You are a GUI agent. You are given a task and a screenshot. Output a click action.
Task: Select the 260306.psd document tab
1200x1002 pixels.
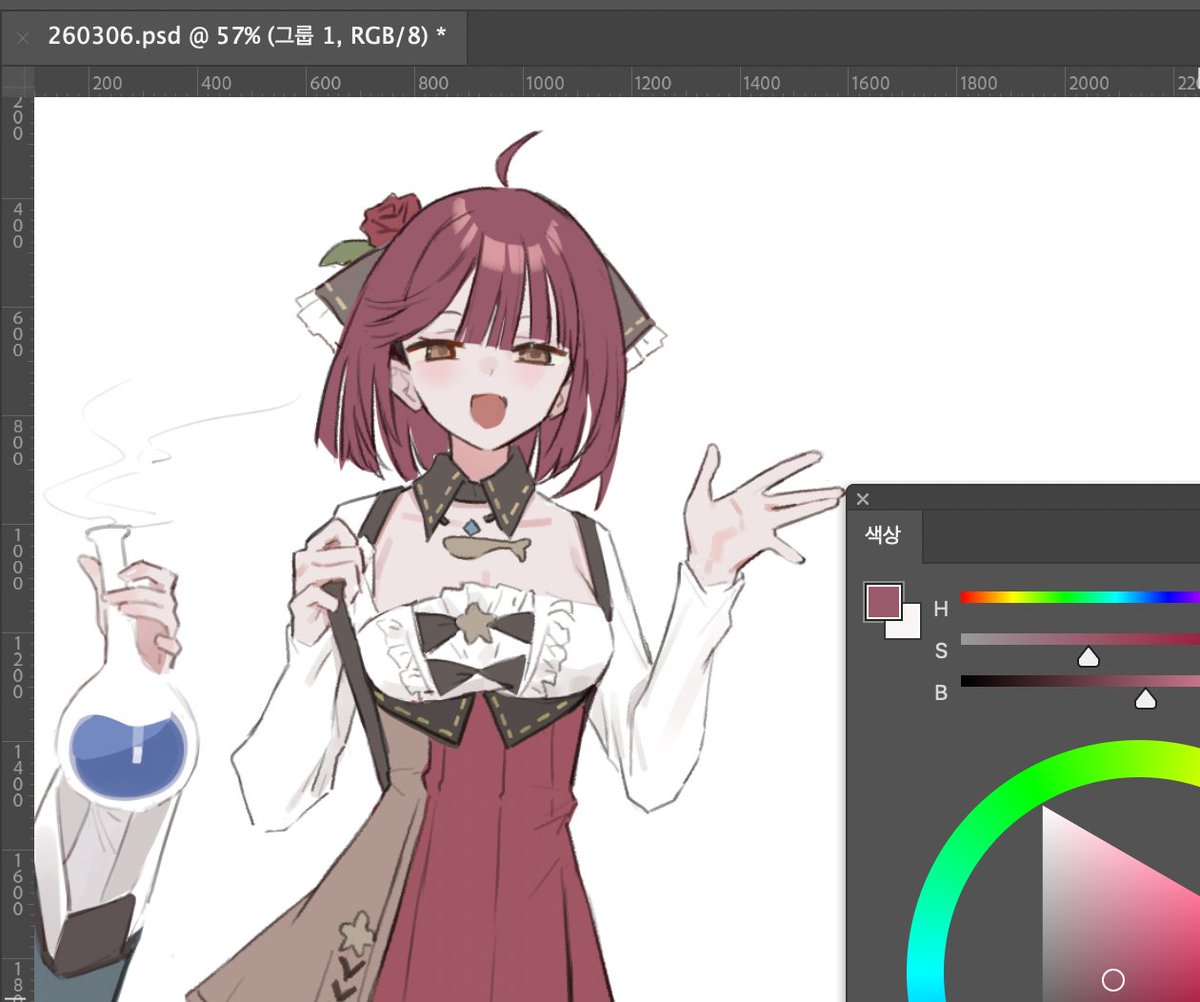235,37
